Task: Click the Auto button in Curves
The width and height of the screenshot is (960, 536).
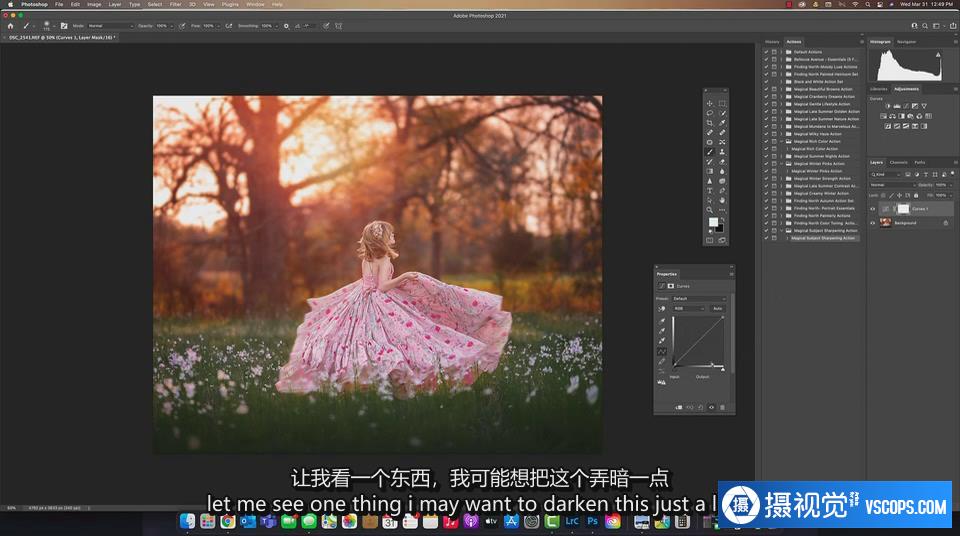Action: point(718,309)
